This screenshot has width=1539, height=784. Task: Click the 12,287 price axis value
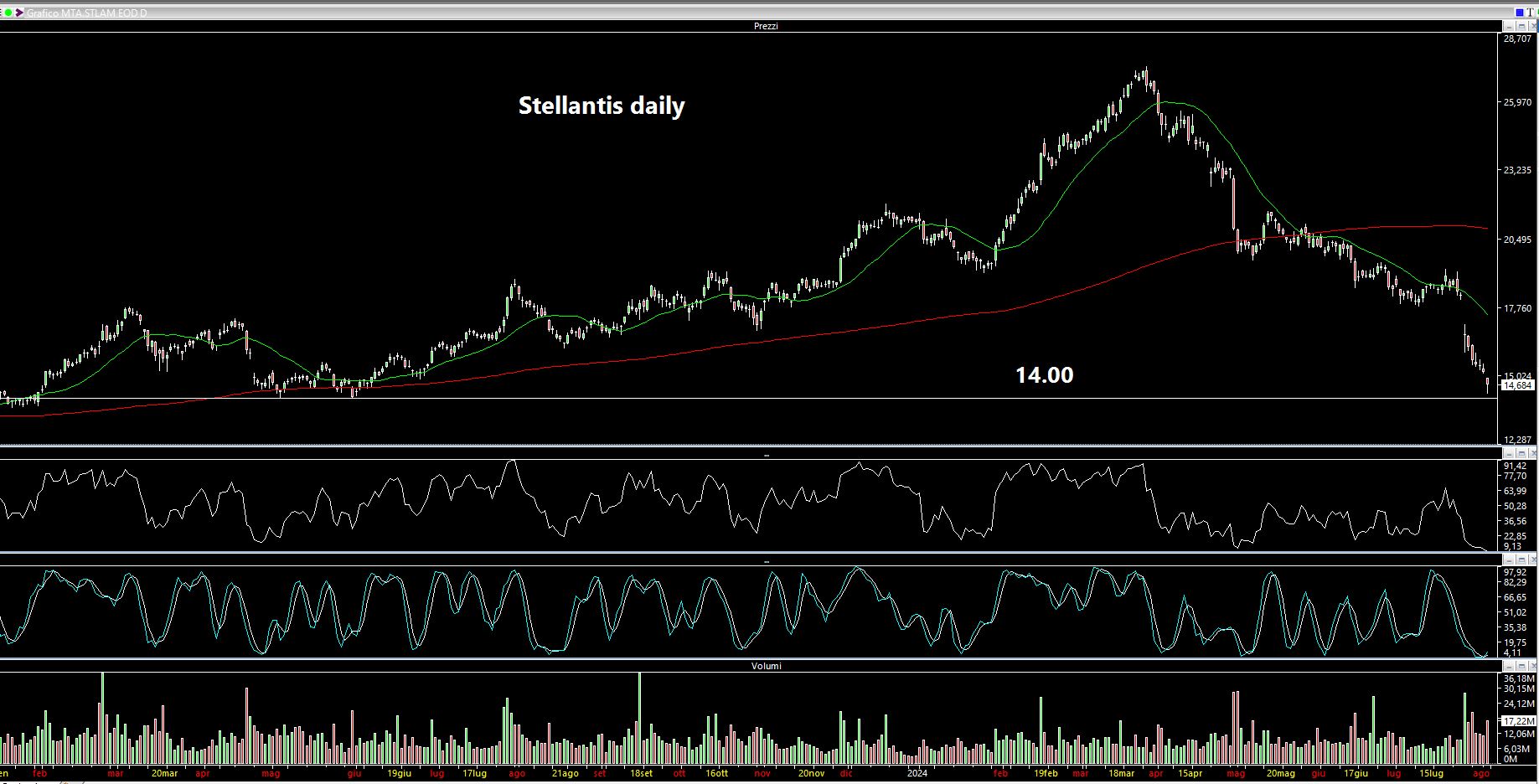[1518, 440]
